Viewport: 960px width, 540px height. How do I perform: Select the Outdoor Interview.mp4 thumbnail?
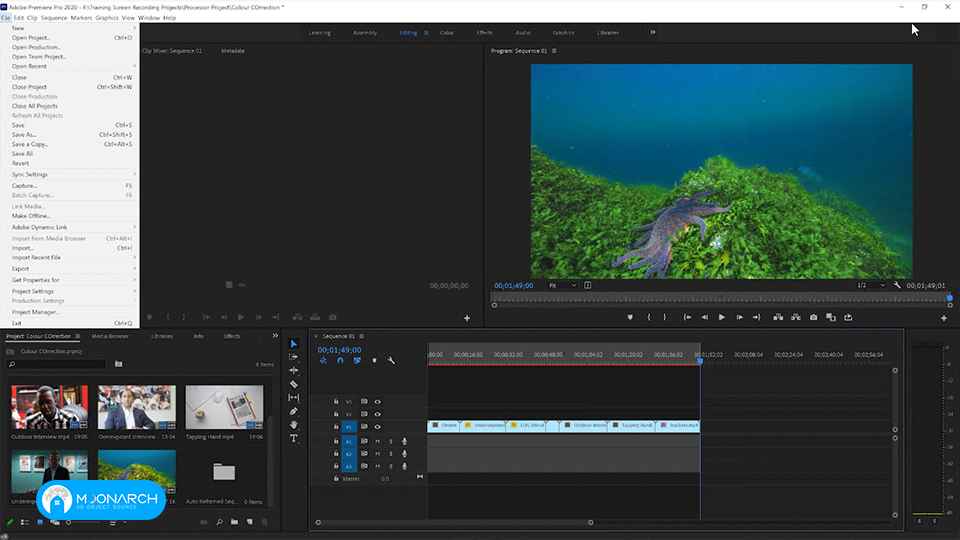(x=50, y=407)
